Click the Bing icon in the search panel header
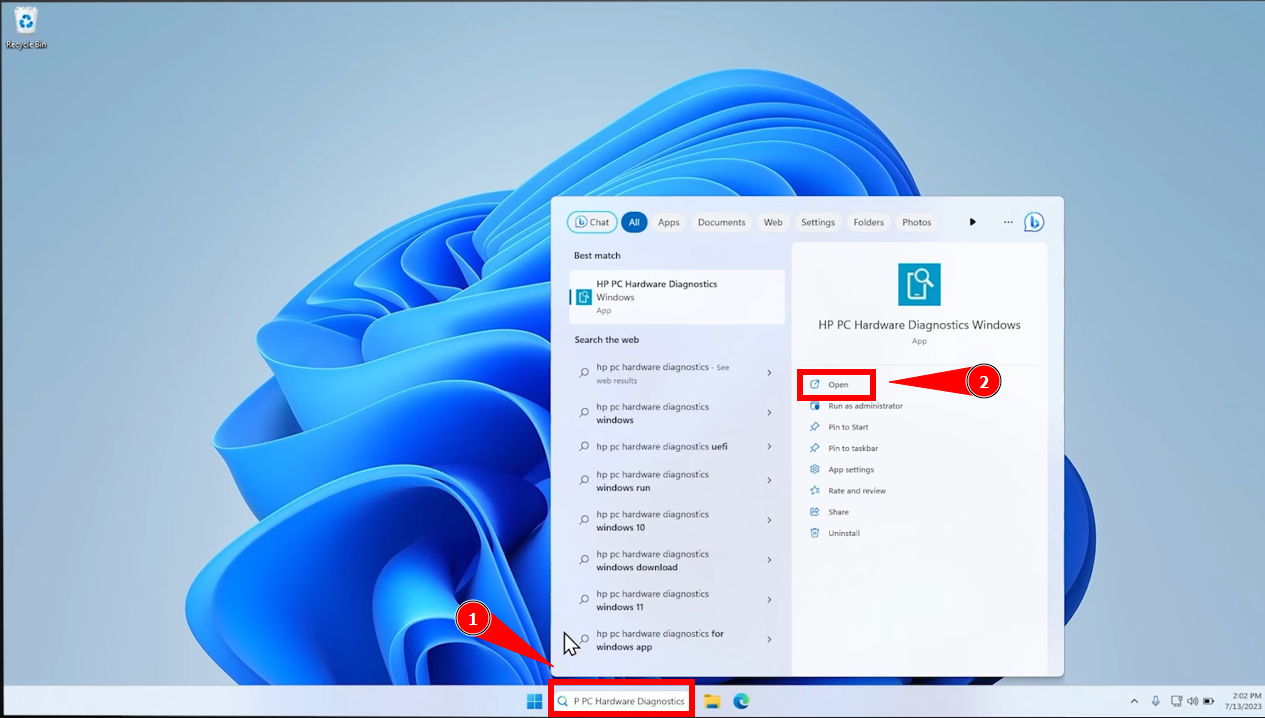 (1033, 221)
